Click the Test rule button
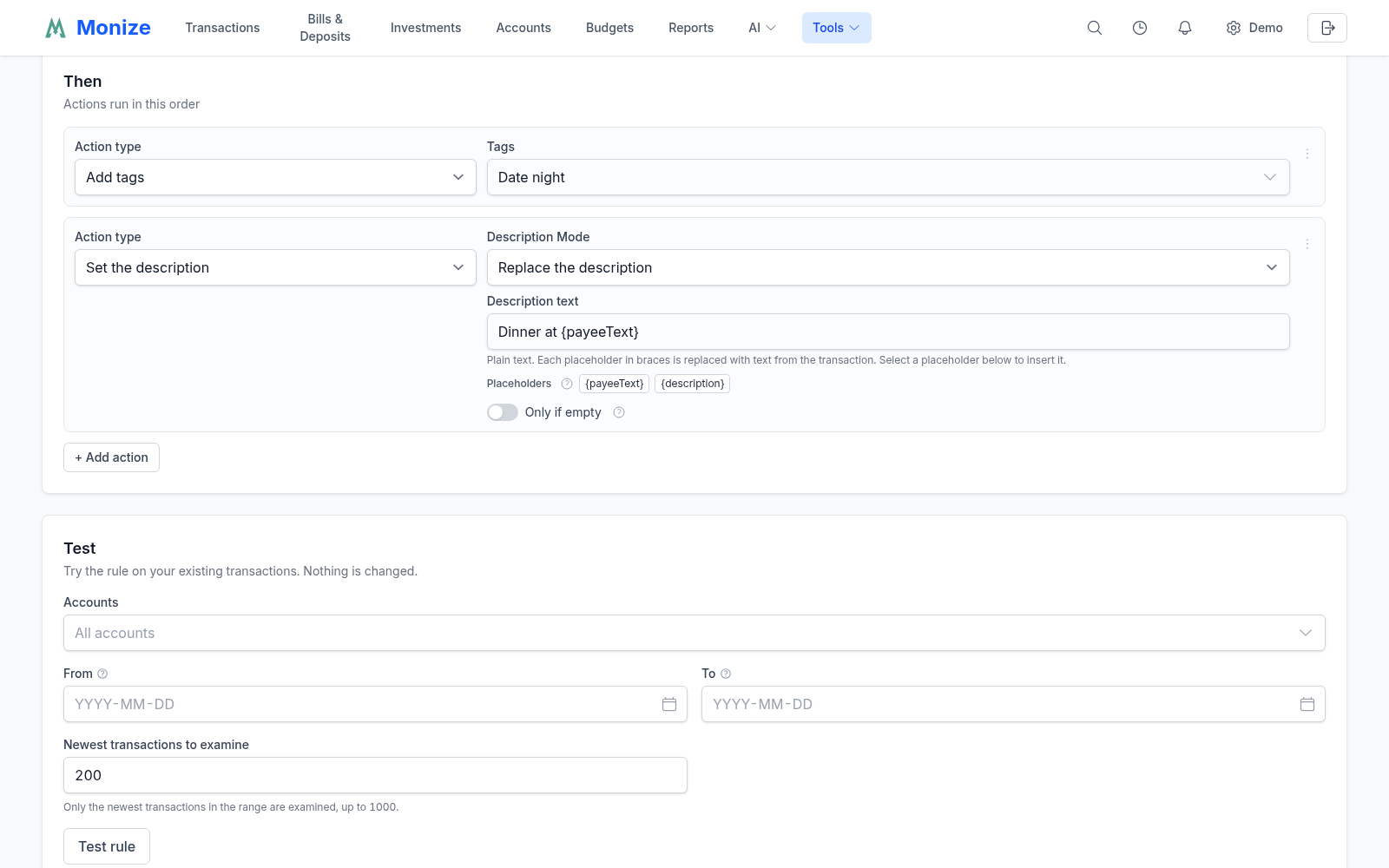The height and width of the screenshot is (868, 1389). pyautogui.click(x=107, y=846)
